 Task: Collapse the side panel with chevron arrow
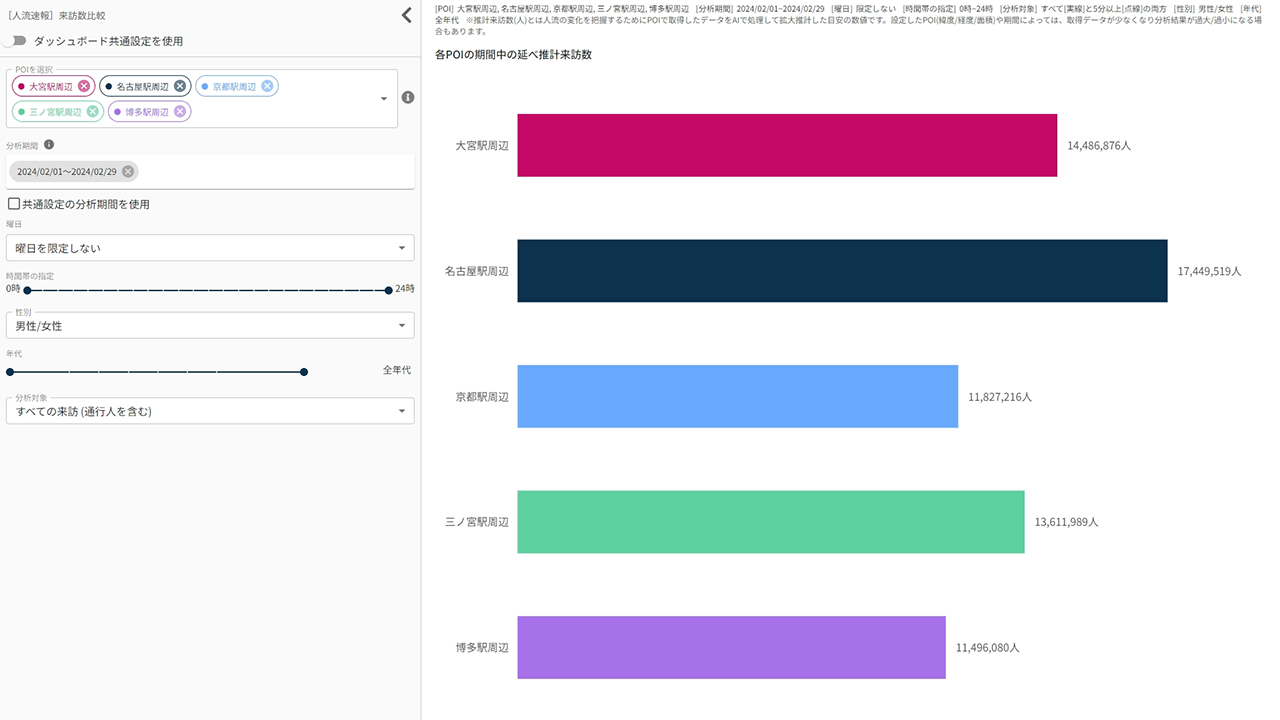click(406, 15)
